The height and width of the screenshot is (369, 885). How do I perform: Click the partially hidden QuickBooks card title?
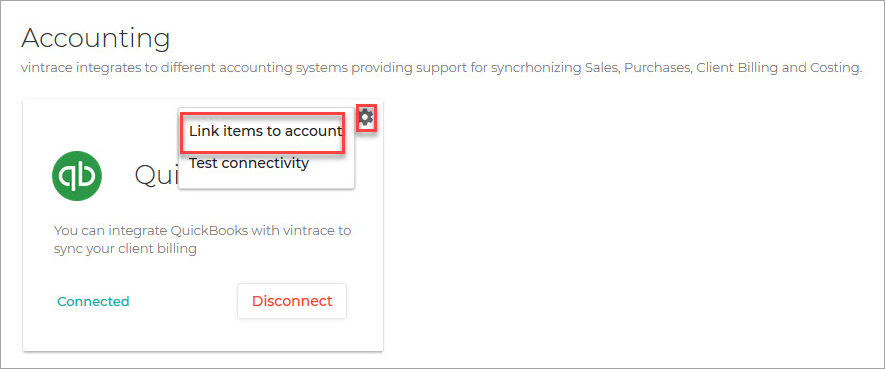pos(156,175)
